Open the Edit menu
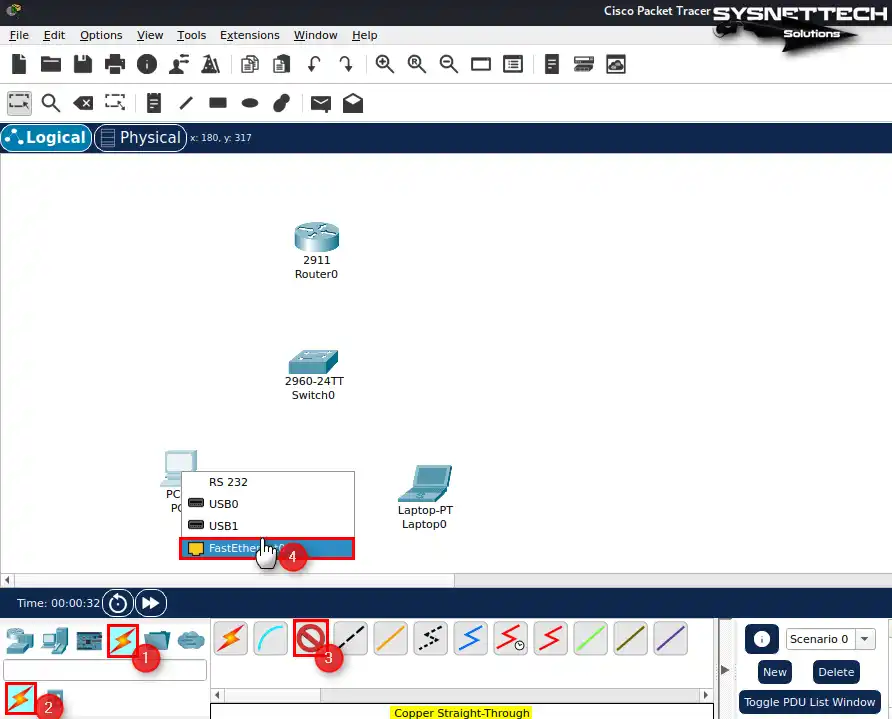The width and height of the screenshot is (892, 719). (54, 35)
